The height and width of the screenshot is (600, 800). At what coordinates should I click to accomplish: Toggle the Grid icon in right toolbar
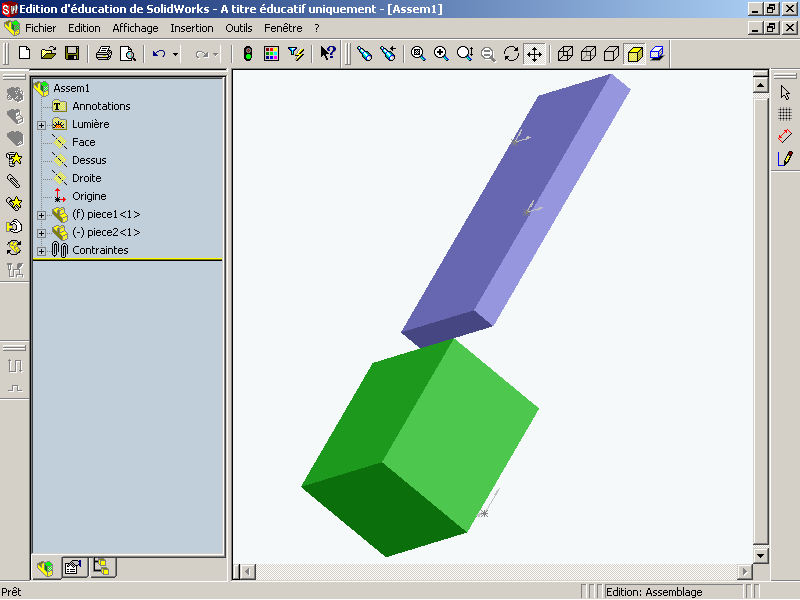(x=785, y=114)
